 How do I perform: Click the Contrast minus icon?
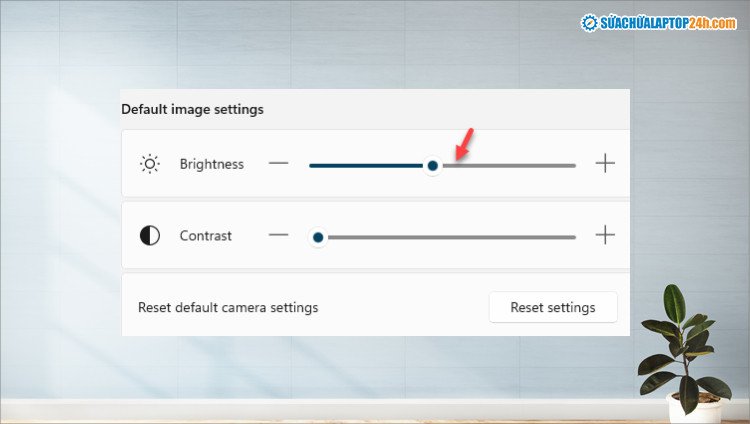pos(278,235)
